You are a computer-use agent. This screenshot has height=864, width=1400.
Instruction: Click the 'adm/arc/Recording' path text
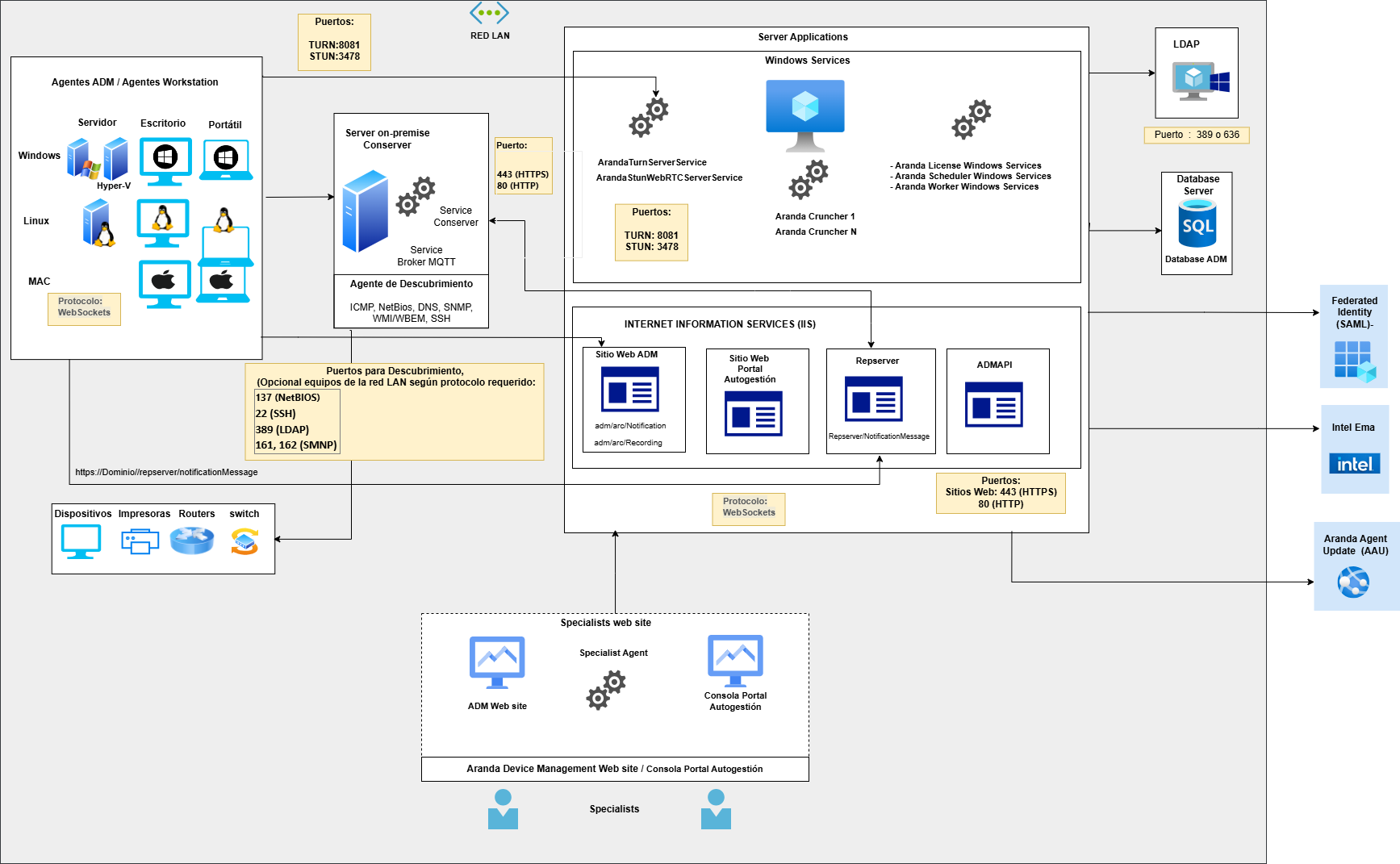pyautogui.click(x=628, y=443)
